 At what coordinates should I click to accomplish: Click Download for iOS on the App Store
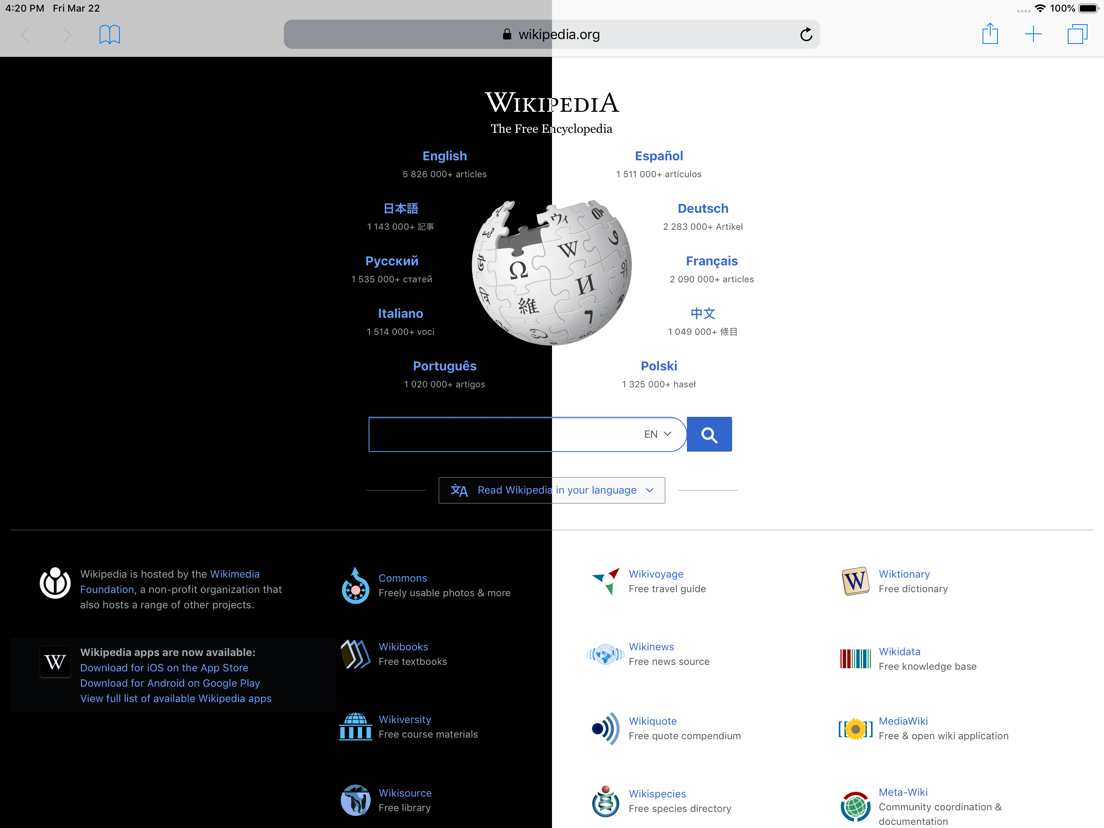164,668
